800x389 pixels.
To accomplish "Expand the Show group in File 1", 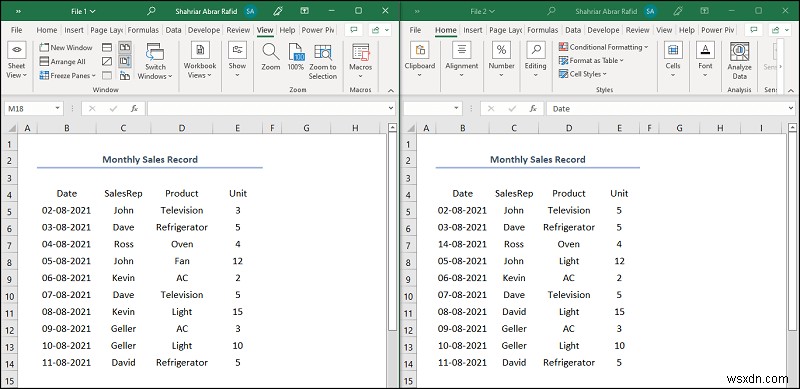I will point(237,61).
